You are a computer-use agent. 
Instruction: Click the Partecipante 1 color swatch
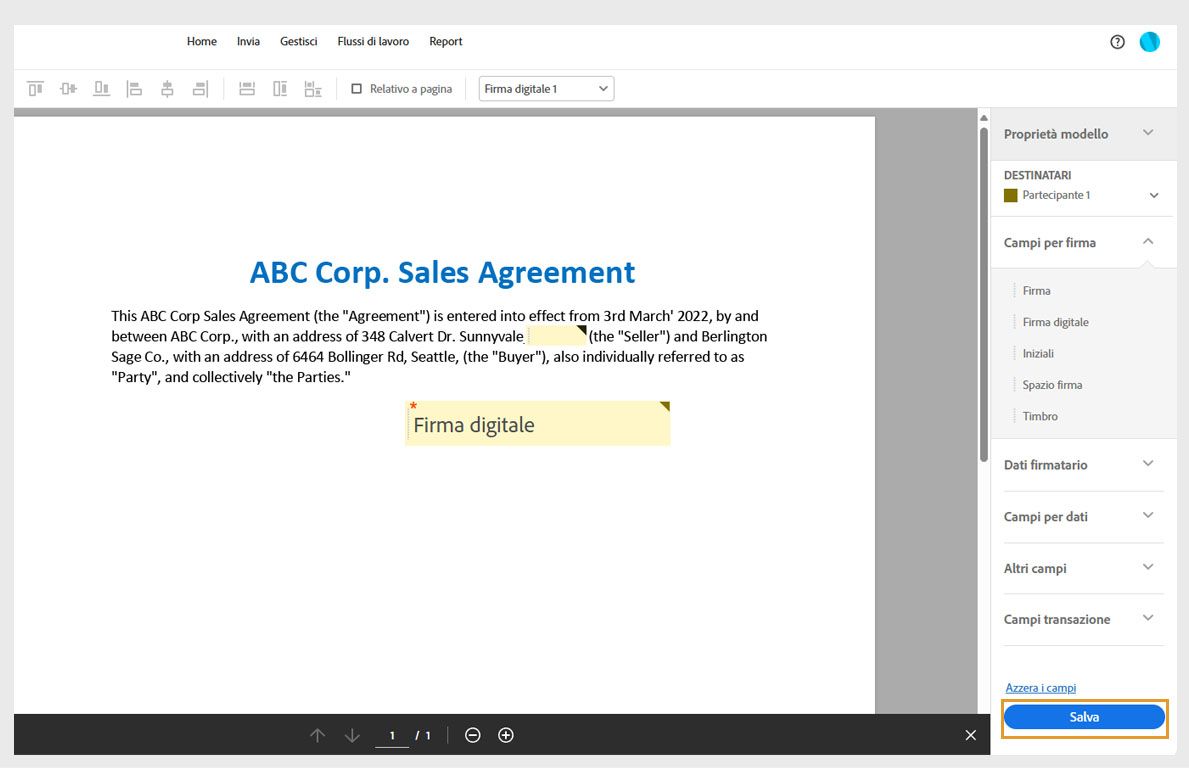pos(1010,196)
